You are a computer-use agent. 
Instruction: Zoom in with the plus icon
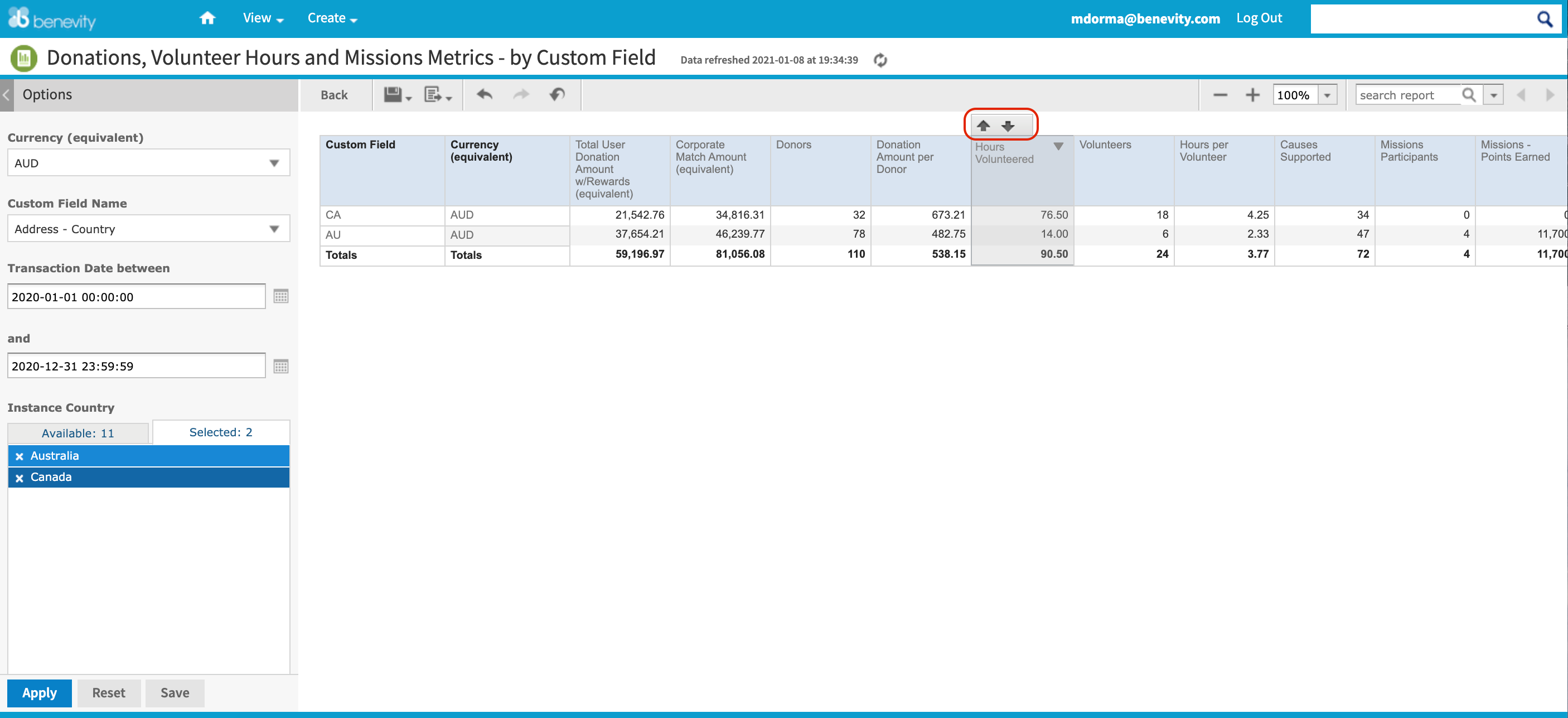tap(1253, 95)
